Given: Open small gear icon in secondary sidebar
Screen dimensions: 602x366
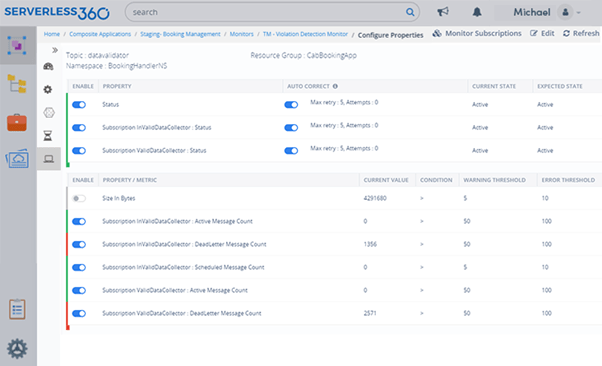Looking at the screenshot, I should click(48, 89).
